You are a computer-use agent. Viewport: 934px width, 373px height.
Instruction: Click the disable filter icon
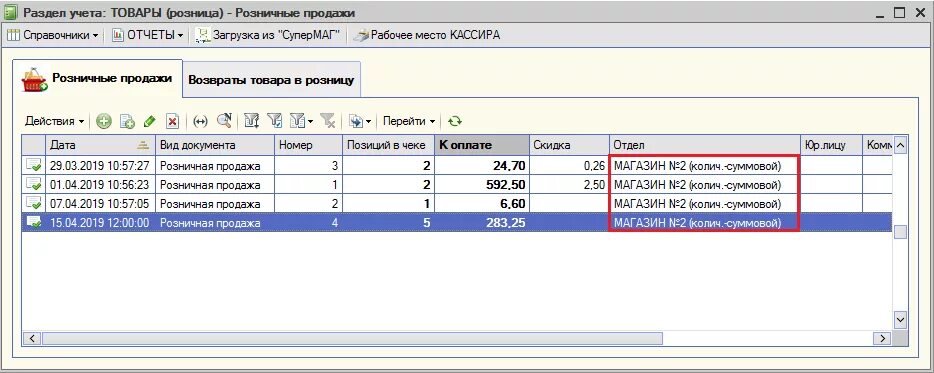(x=328, y=122)
